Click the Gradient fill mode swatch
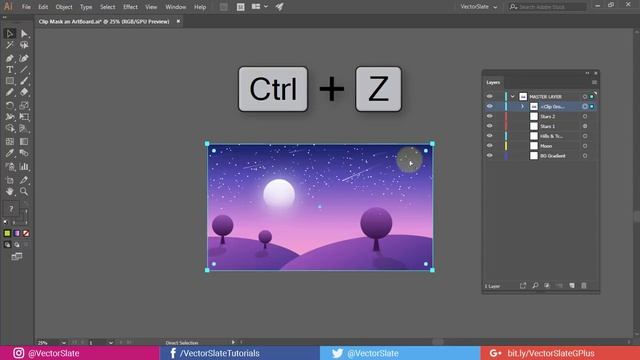Screen dimensions: 640x360 17,233
